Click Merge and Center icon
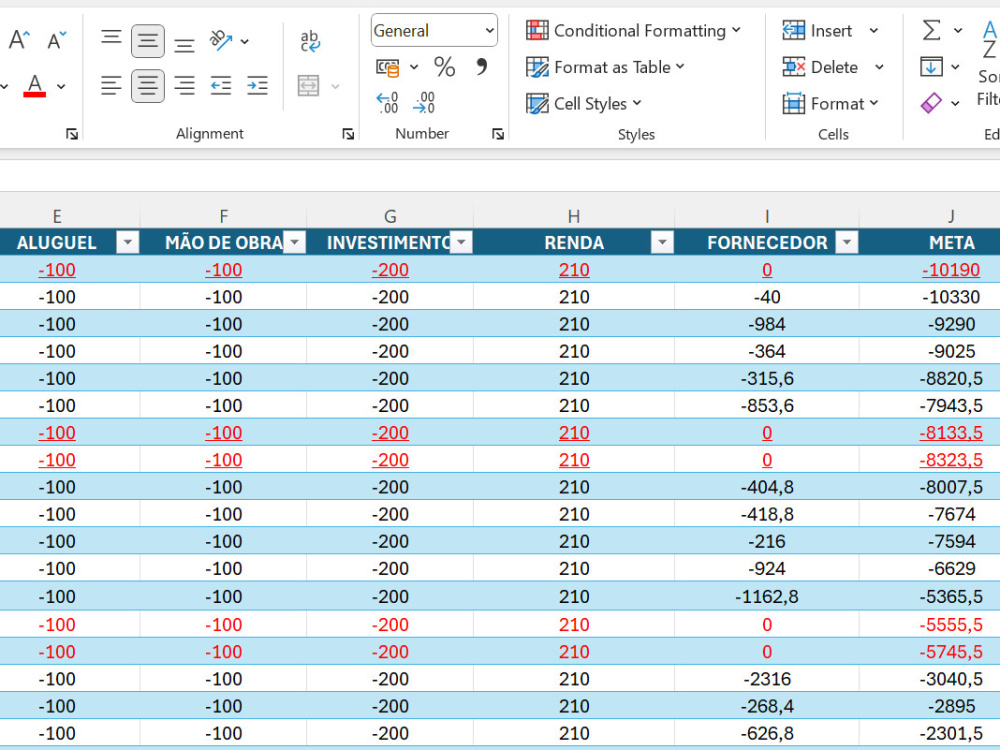 [309, 85]
